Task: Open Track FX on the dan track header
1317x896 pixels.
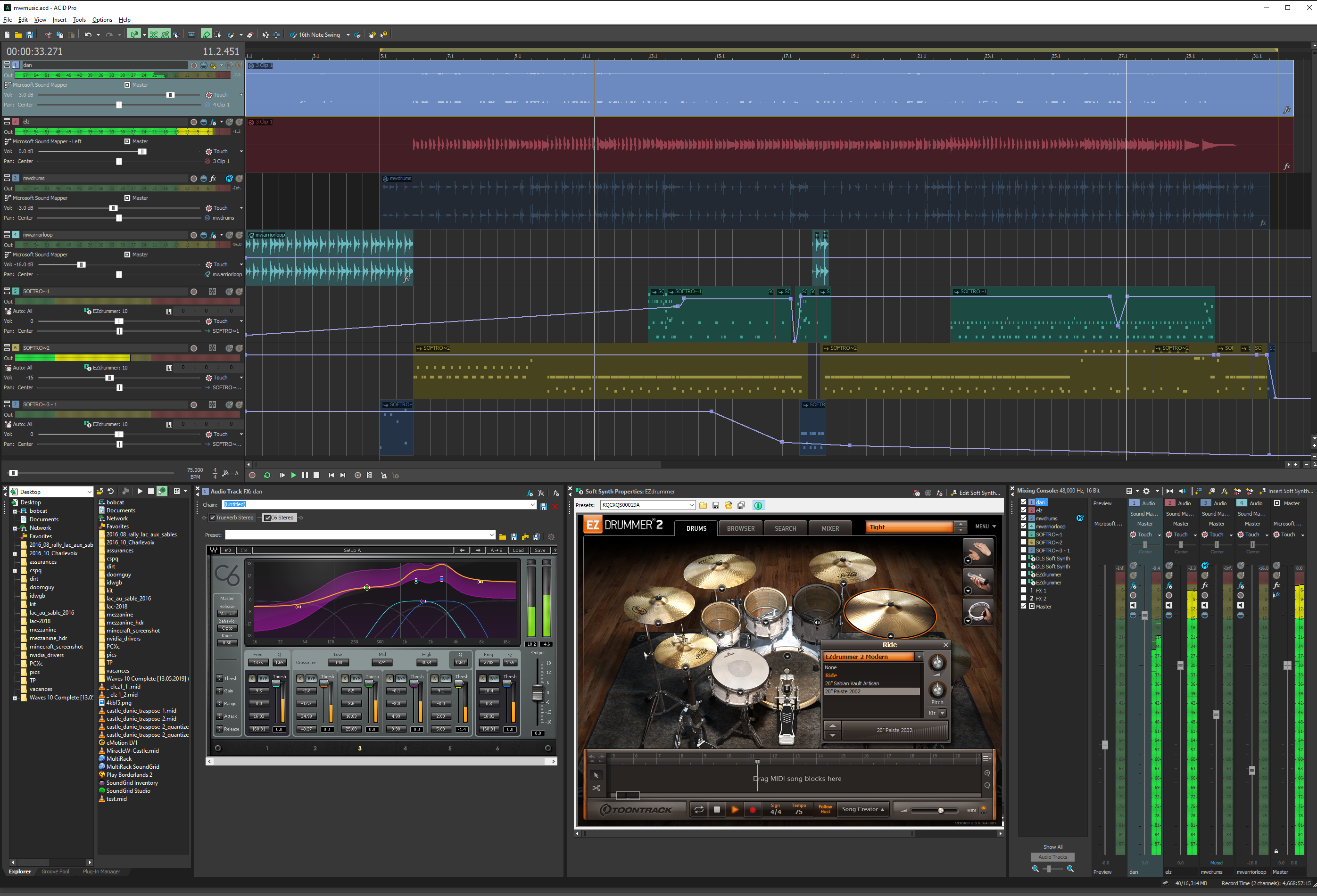Action: pyautogui.click(x=213, y=65)
